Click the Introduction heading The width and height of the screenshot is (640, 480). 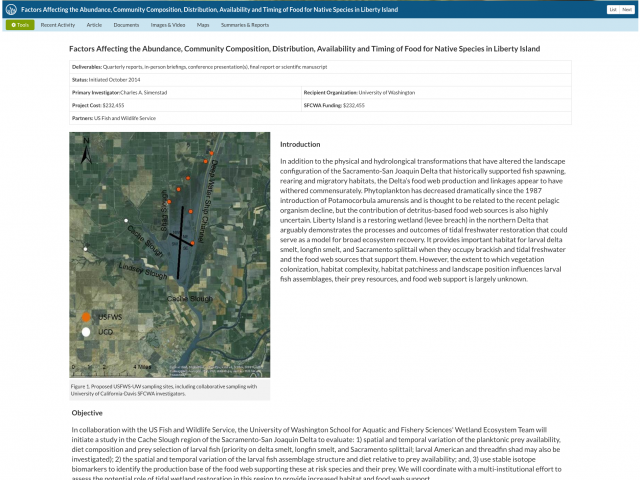click(300, 144)
